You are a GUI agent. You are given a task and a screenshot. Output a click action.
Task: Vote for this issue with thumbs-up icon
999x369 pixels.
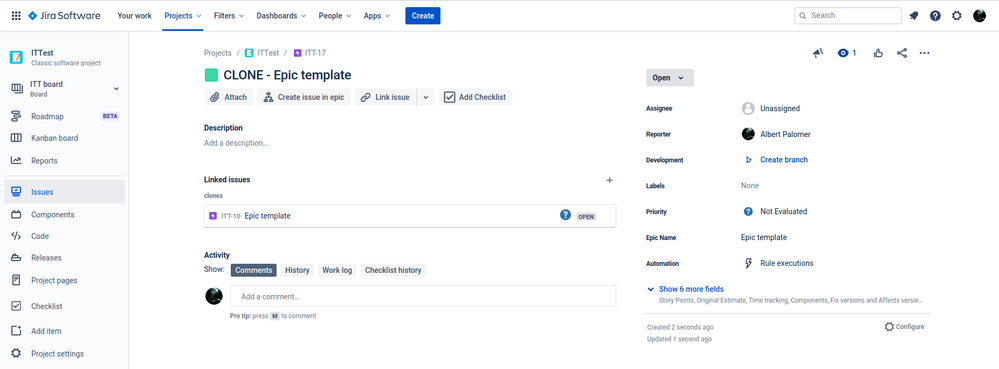[879, 53]
